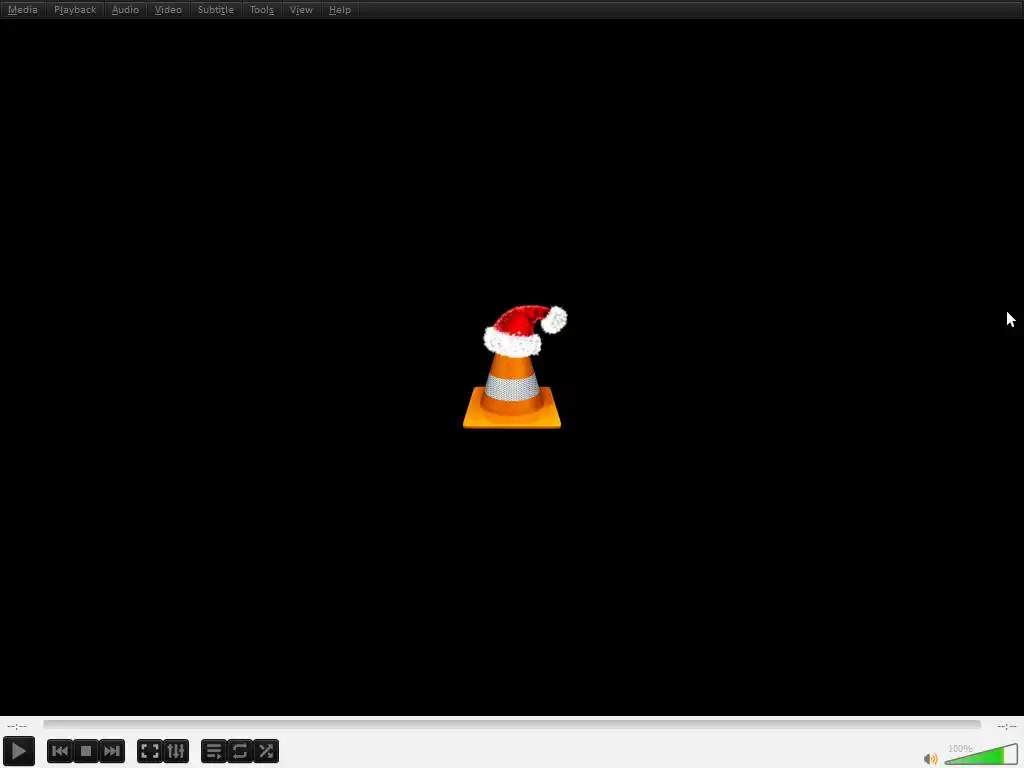Viewport: 1024px width, 768px height.
Task: Open the Tools menu
Action: 261,10
